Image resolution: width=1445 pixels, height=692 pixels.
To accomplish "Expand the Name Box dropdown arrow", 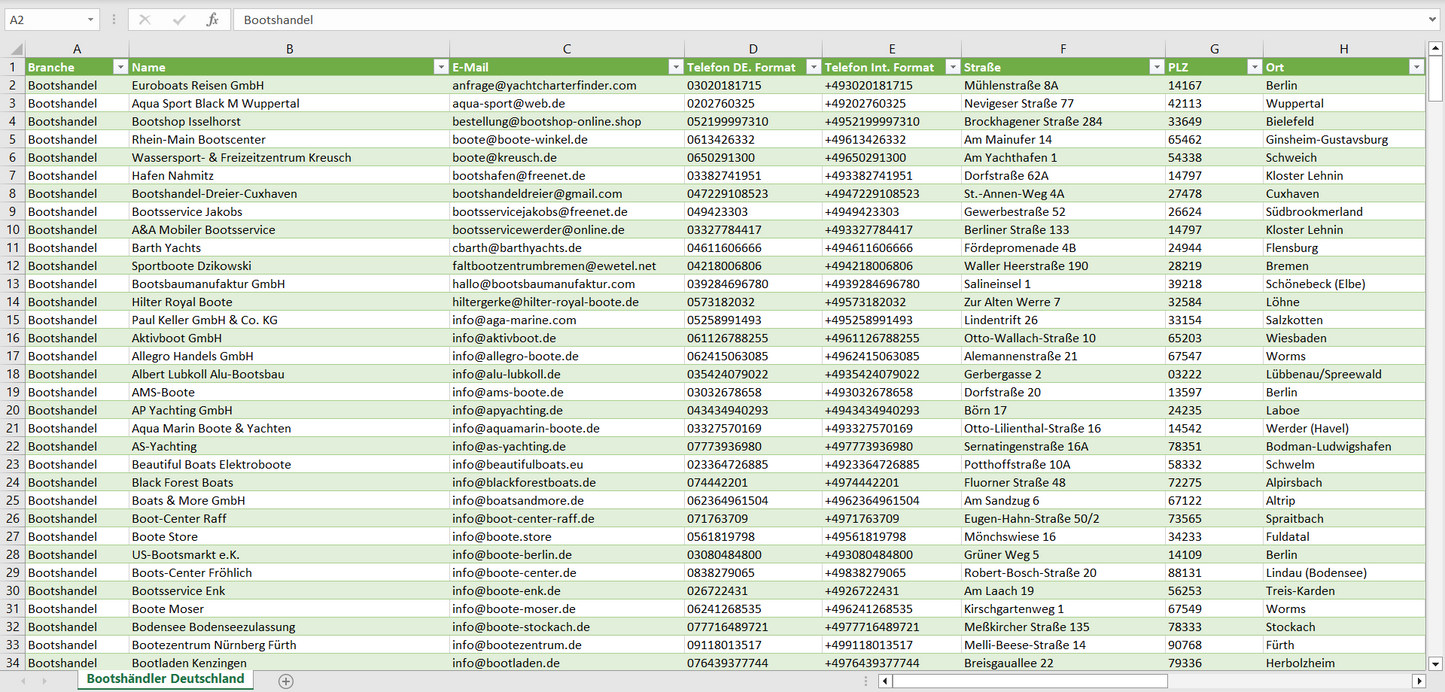I will 91,20.
